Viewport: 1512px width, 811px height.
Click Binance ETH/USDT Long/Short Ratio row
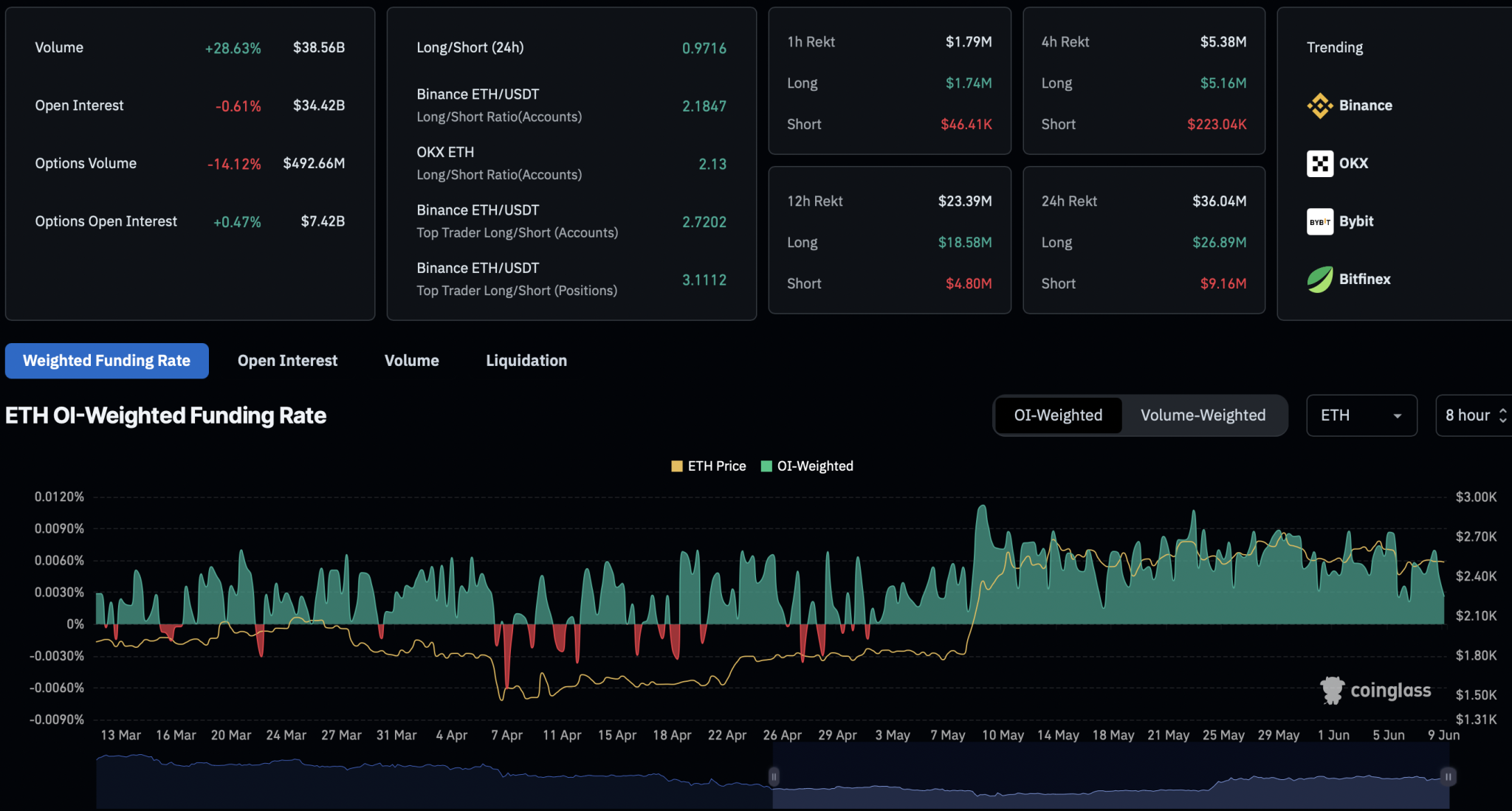(571, 106)
